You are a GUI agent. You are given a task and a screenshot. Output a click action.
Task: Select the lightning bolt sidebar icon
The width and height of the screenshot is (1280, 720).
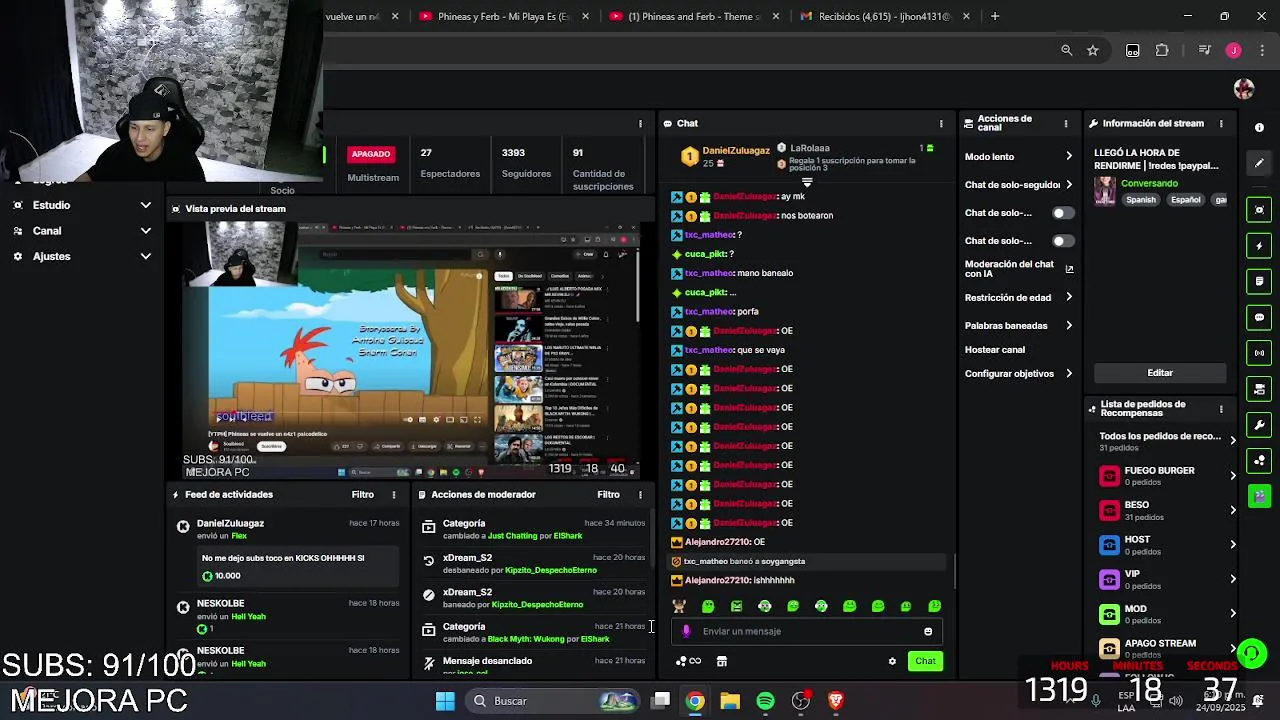(x=1259, y=246)
